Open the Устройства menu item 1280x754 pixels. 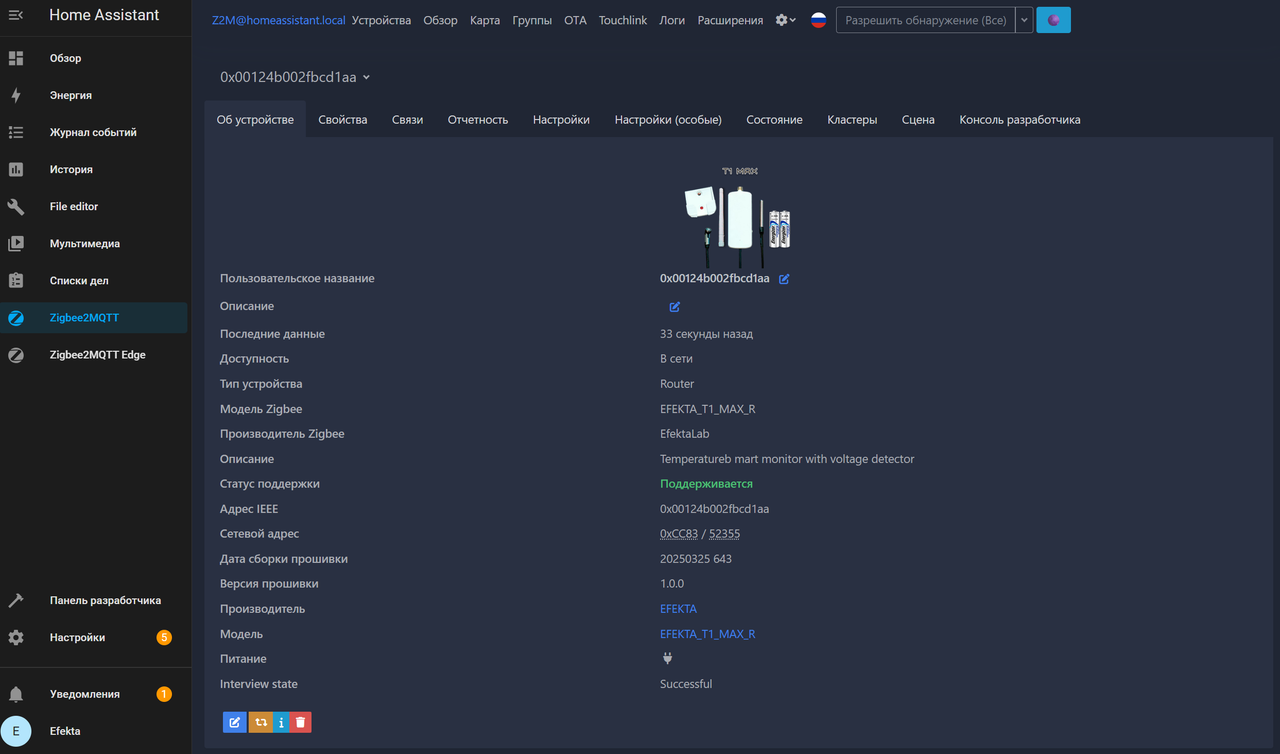(381, 20)
